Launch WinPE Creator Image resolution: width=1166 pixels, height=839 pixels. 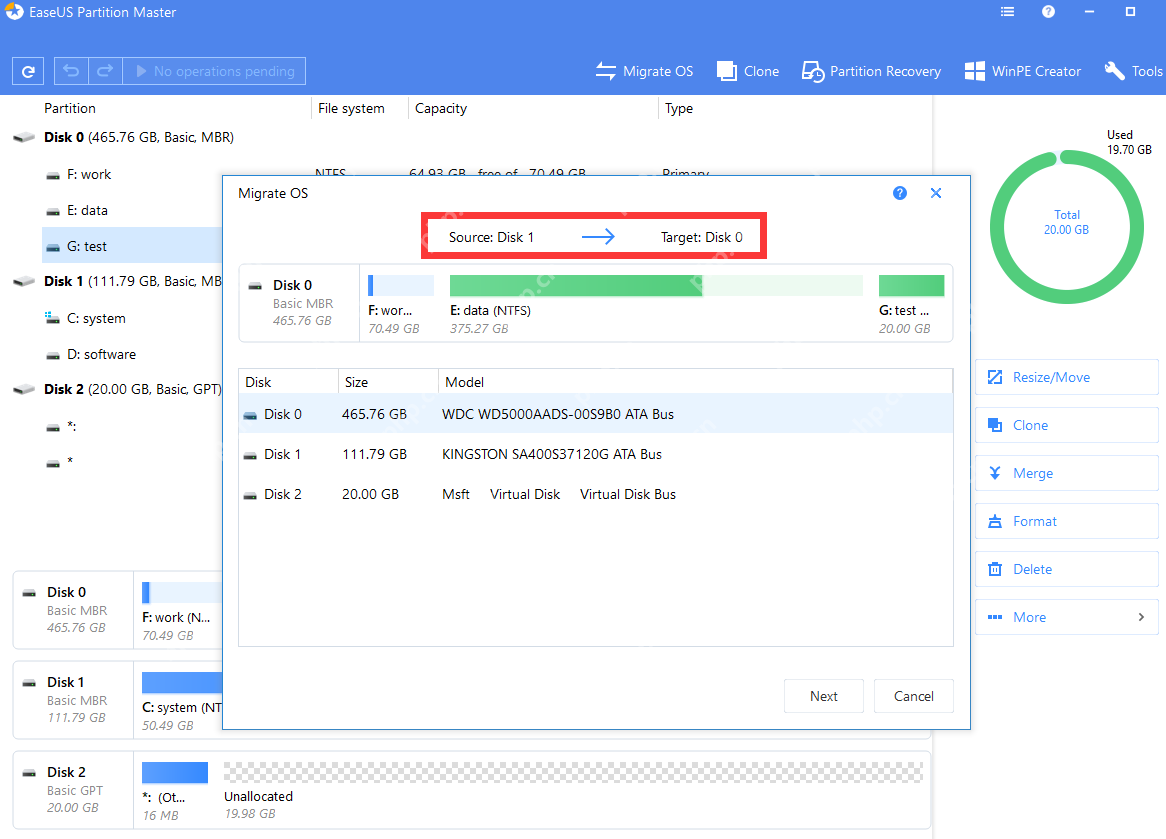[x=1022, y=71]
